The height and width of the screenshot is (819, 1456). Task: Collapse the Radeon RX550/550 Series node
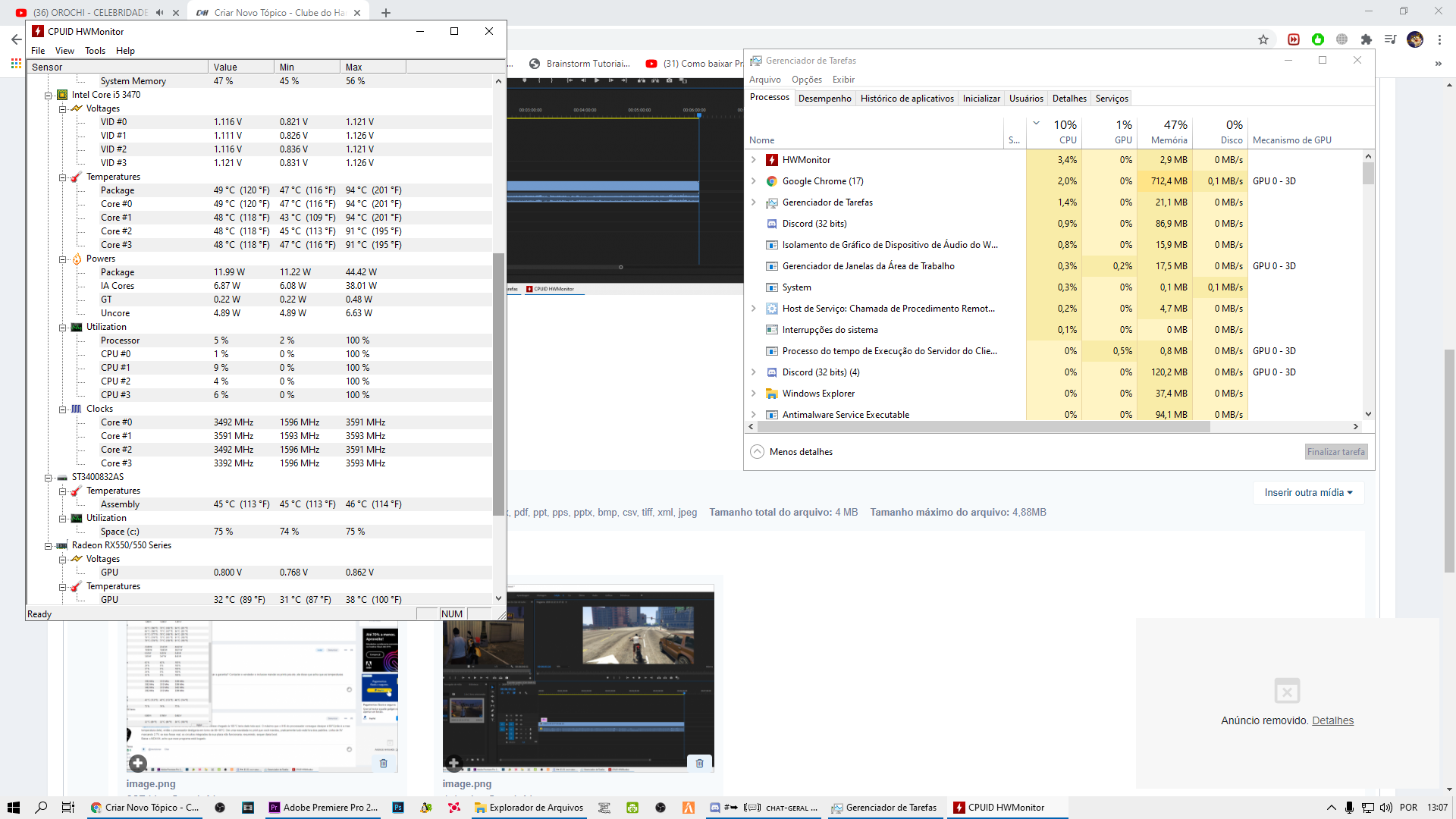point(48,546)
